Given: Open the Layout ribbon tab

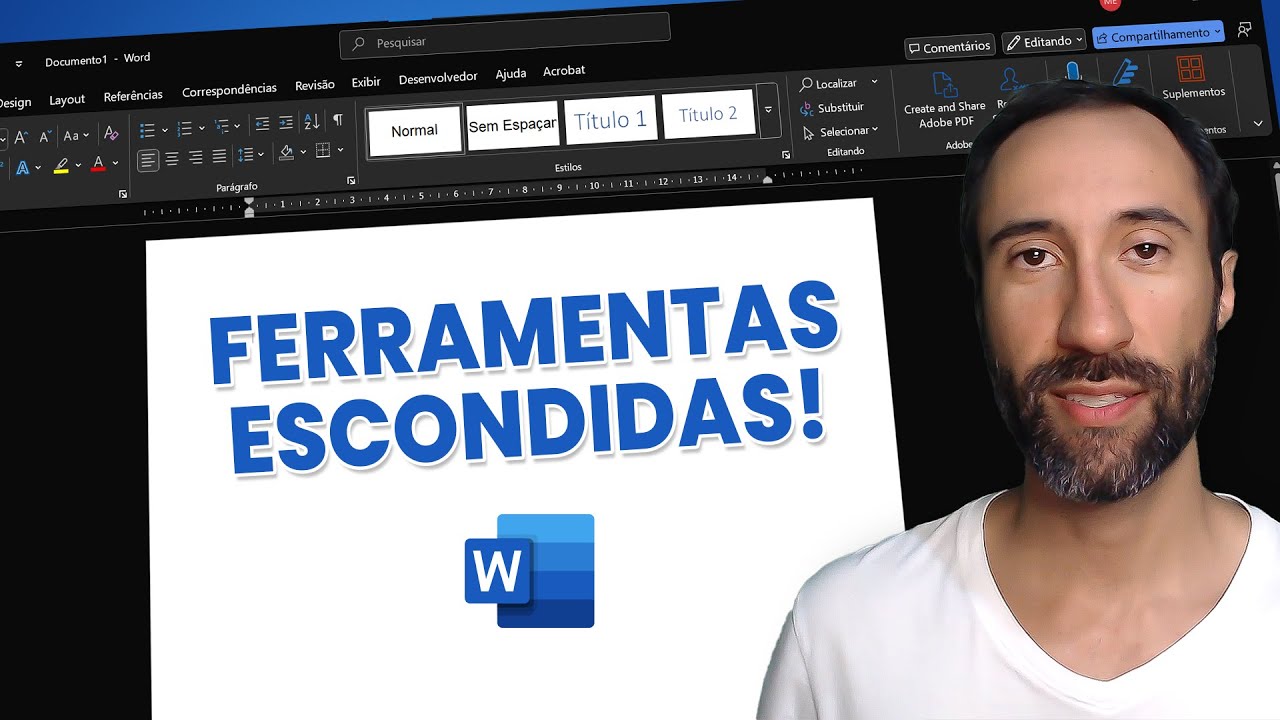Looking at the screenshot, I should pyautogui.click(x=67, y=100).
